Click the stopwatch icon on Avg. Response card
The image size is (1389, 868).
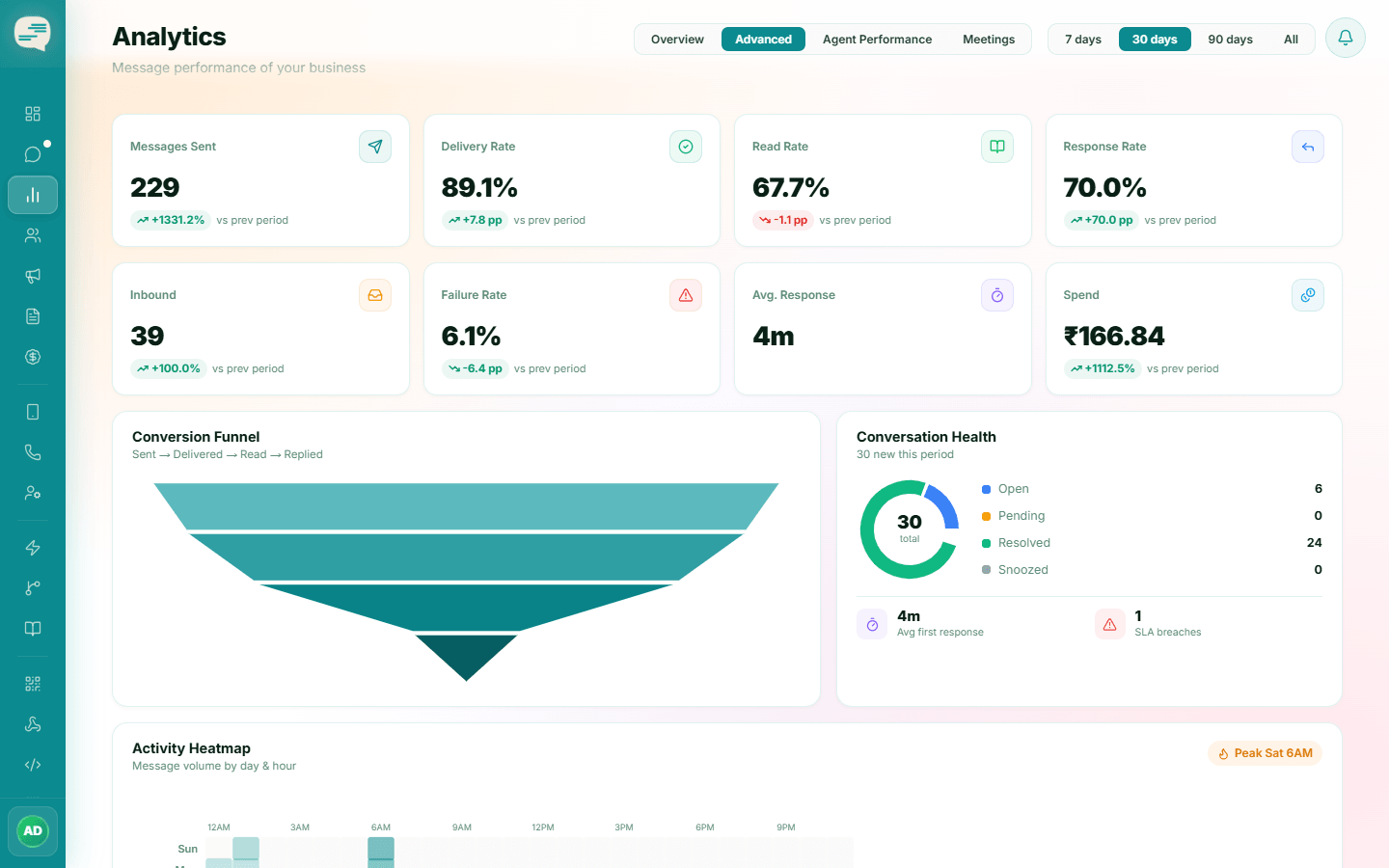pyautogui.click(x=997, y=295)
